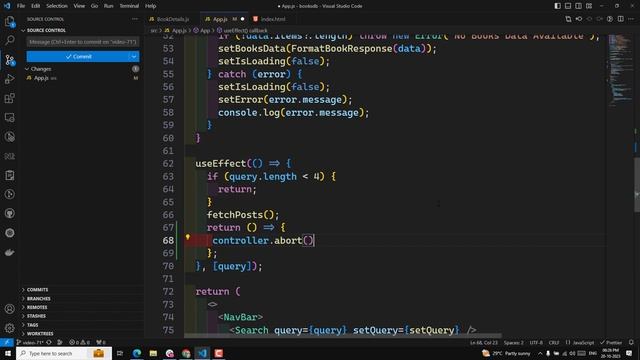640x360 pixels.
Task: Open the Search view in activity bar
Action: (9, 40)
